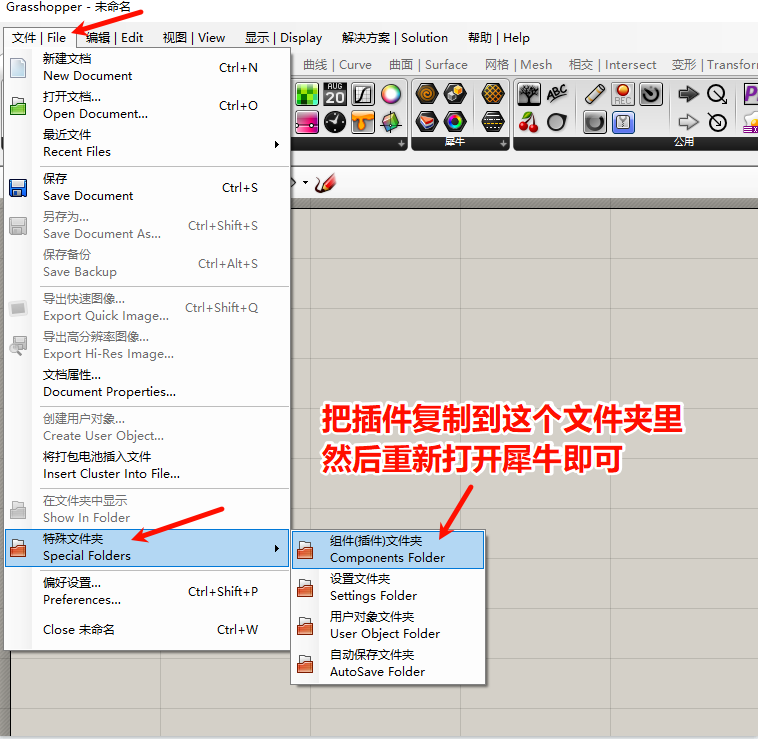Open the Components Folder submenu item
The height and width of the screenshot is (739, 758).
coord(388,550)
